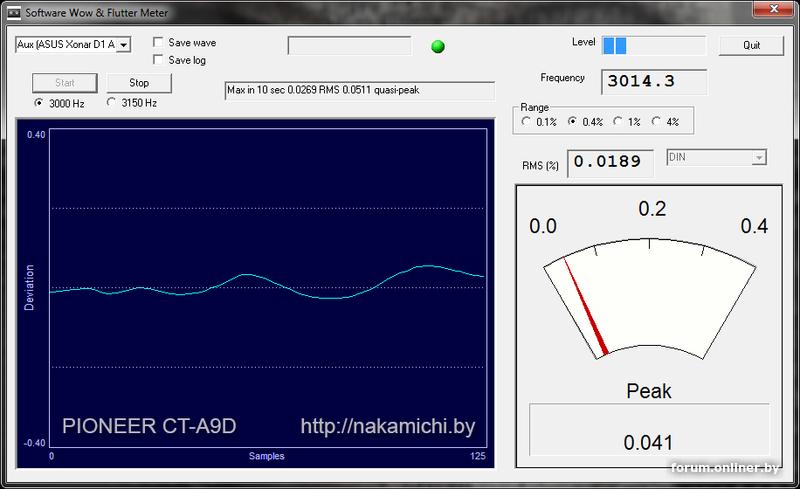
Task: Tick the Save log checkbox
Action: (x=158, y=60)
